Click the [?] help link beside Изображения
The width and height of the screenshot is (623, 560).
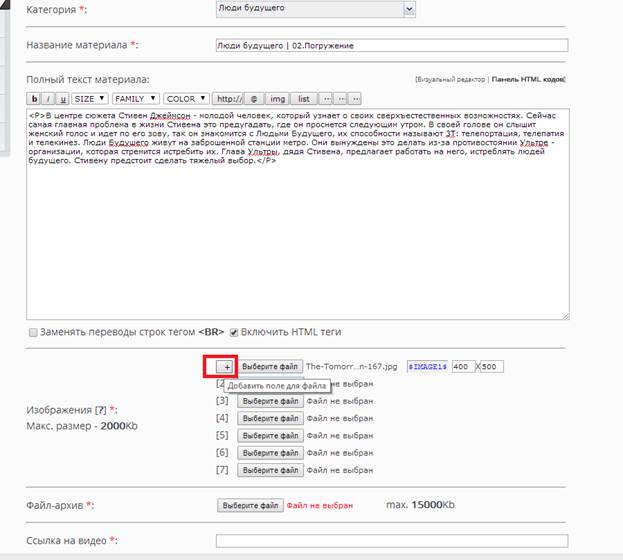pyautogui.click(x=101, y=410)
